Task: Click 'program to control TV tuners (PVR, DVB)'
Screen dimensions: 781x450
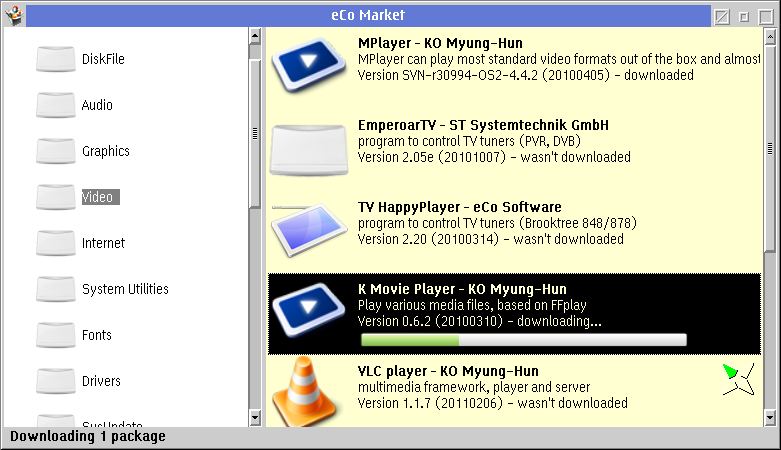Action: pos(469,141)
